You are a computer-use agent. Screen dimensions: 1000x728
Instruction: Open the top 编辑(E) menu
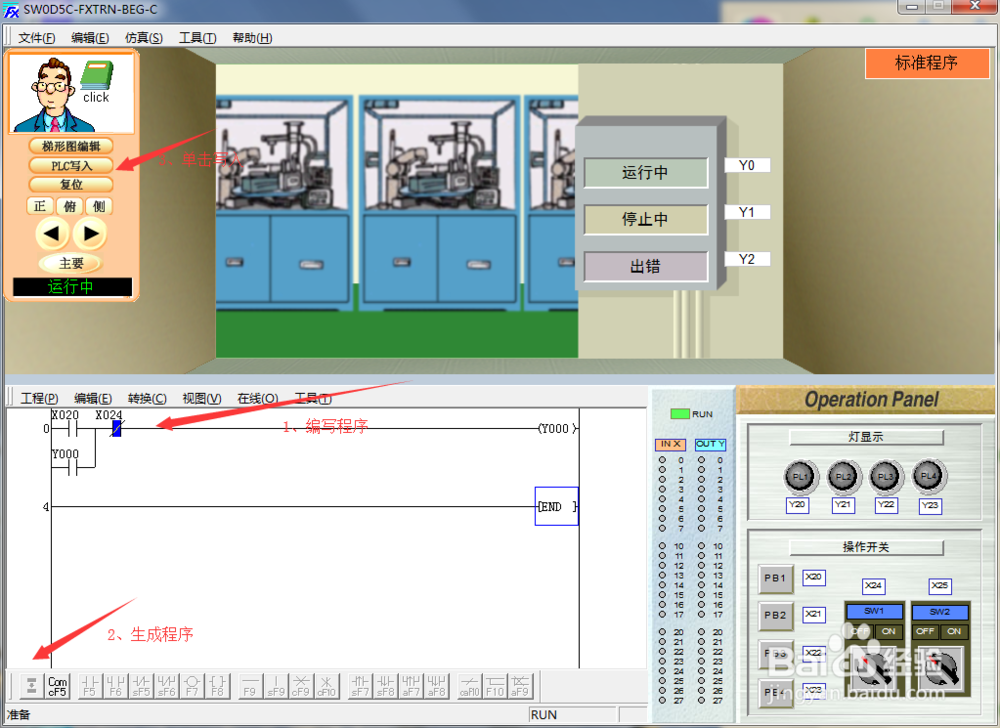point(90,38)
